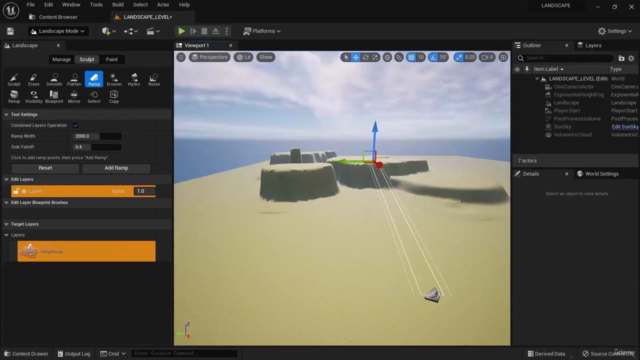This screenshot has width=640, height=360.
Task: Select the Visibility landscape tool
Action: (x=33, y=97)
